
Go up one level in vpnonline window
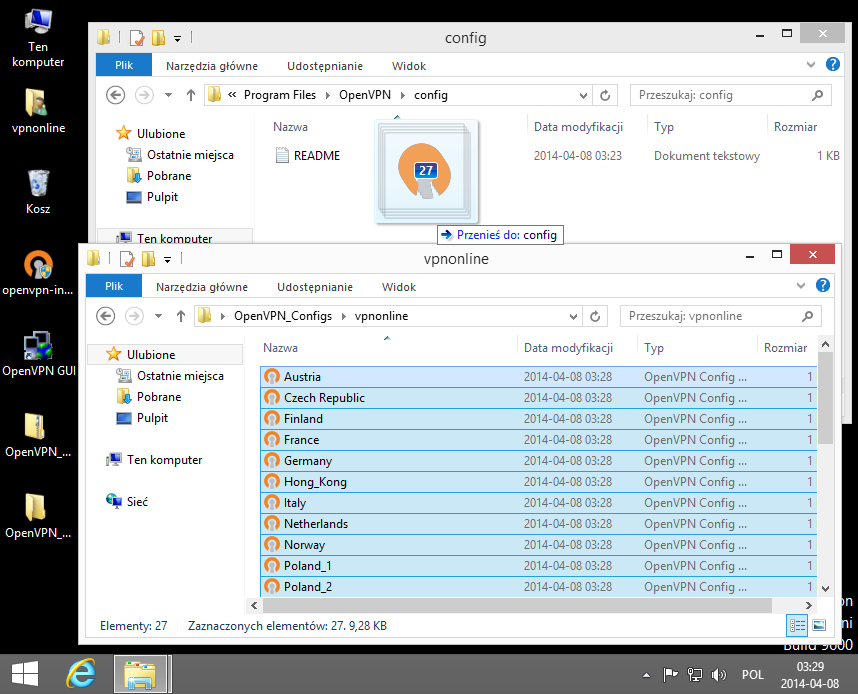pyautogui.click(x=181, y=316)
